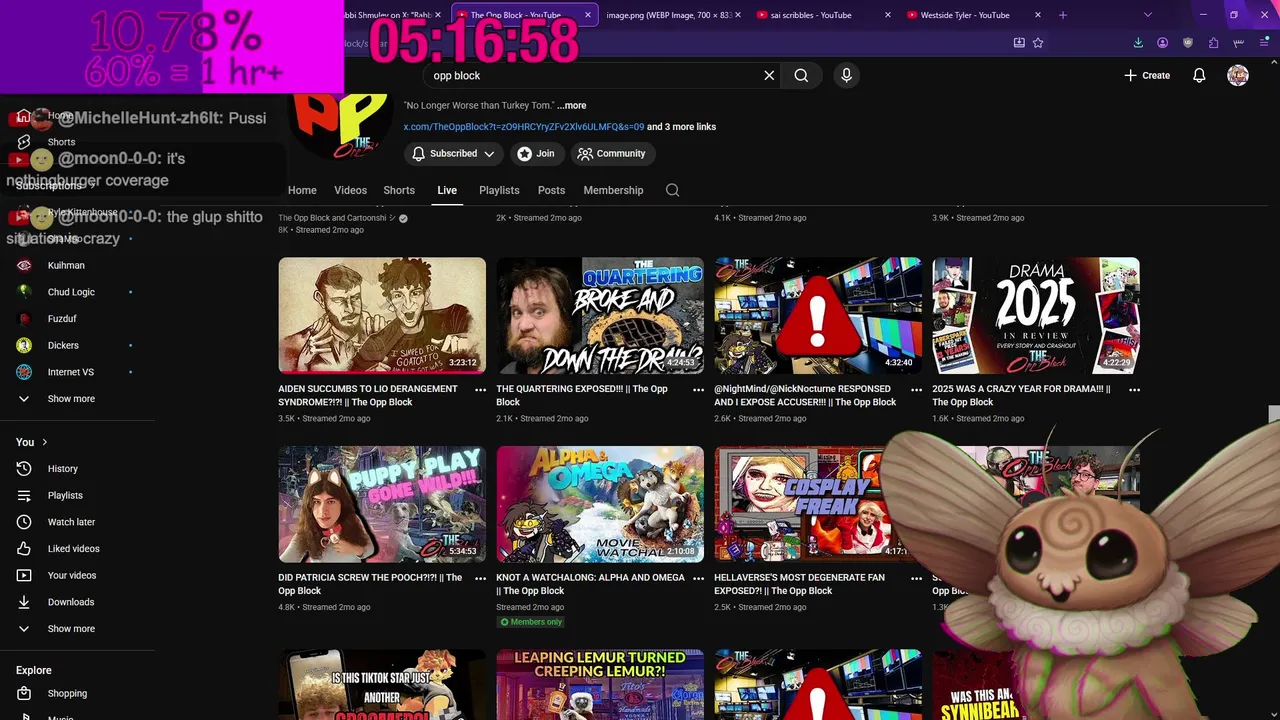The height and width of the screenshot is (720, 1280).
Task: Click the Join button
Action: [536, 153]
